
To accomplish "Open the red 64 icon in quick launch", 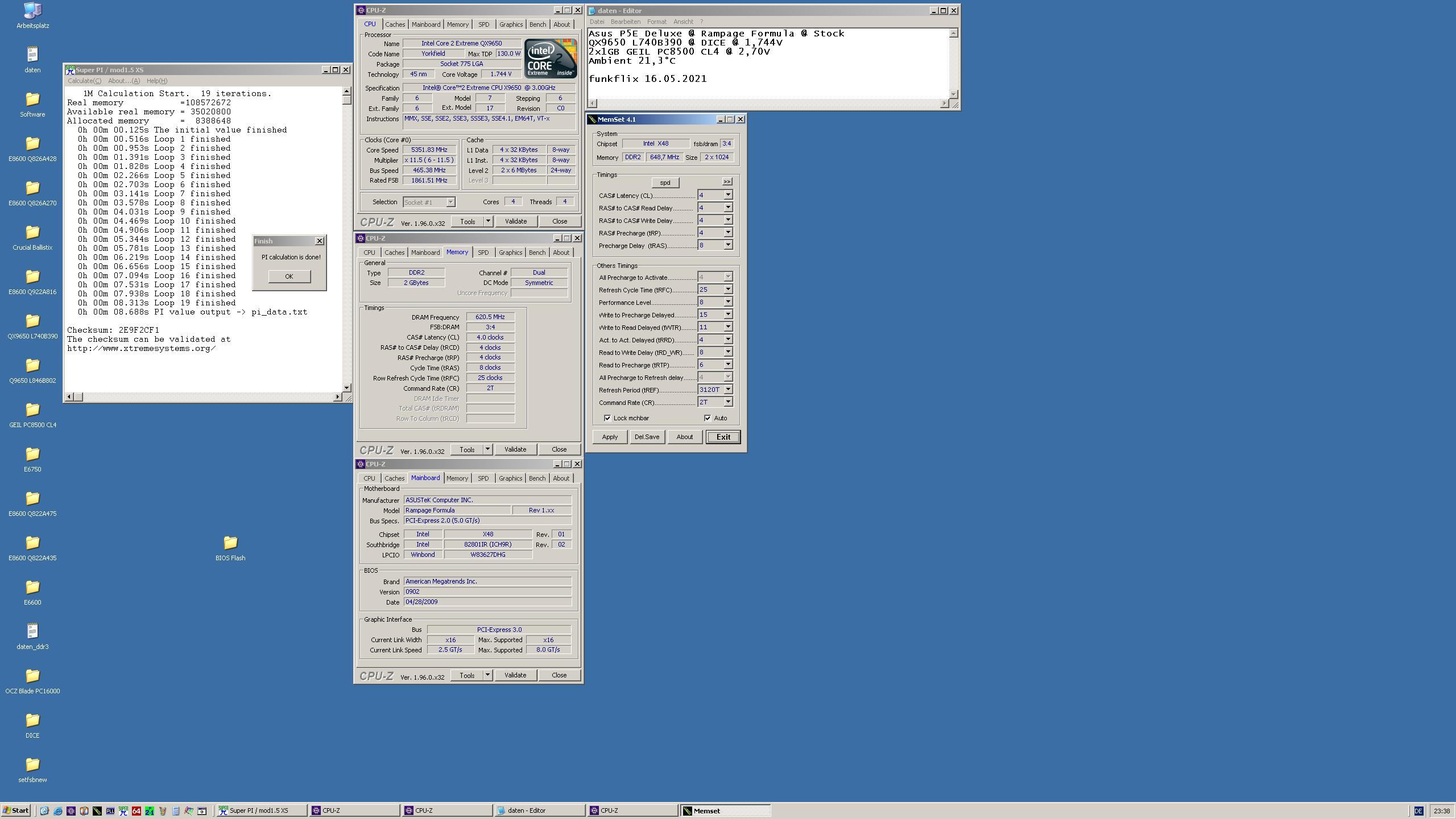I will 136,811.
